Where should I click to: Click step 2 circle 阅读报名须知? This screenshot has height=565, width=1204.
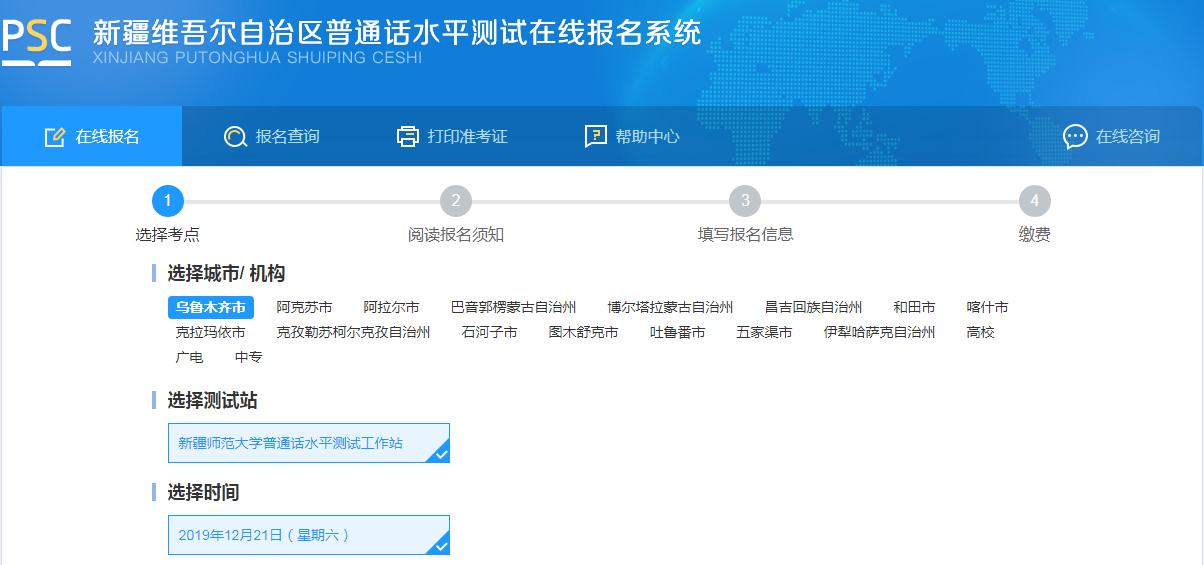(x=456, y=201)
